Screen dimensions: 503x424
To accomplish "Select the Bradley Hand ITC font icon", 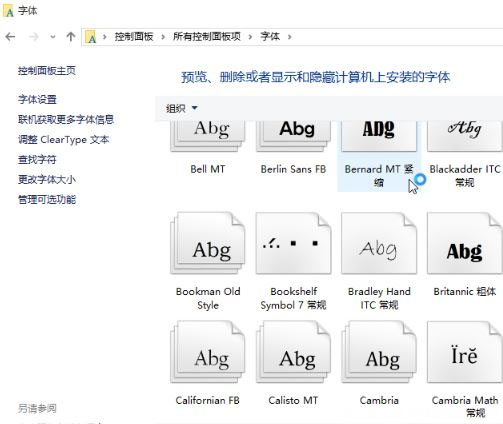I will 379,244.
